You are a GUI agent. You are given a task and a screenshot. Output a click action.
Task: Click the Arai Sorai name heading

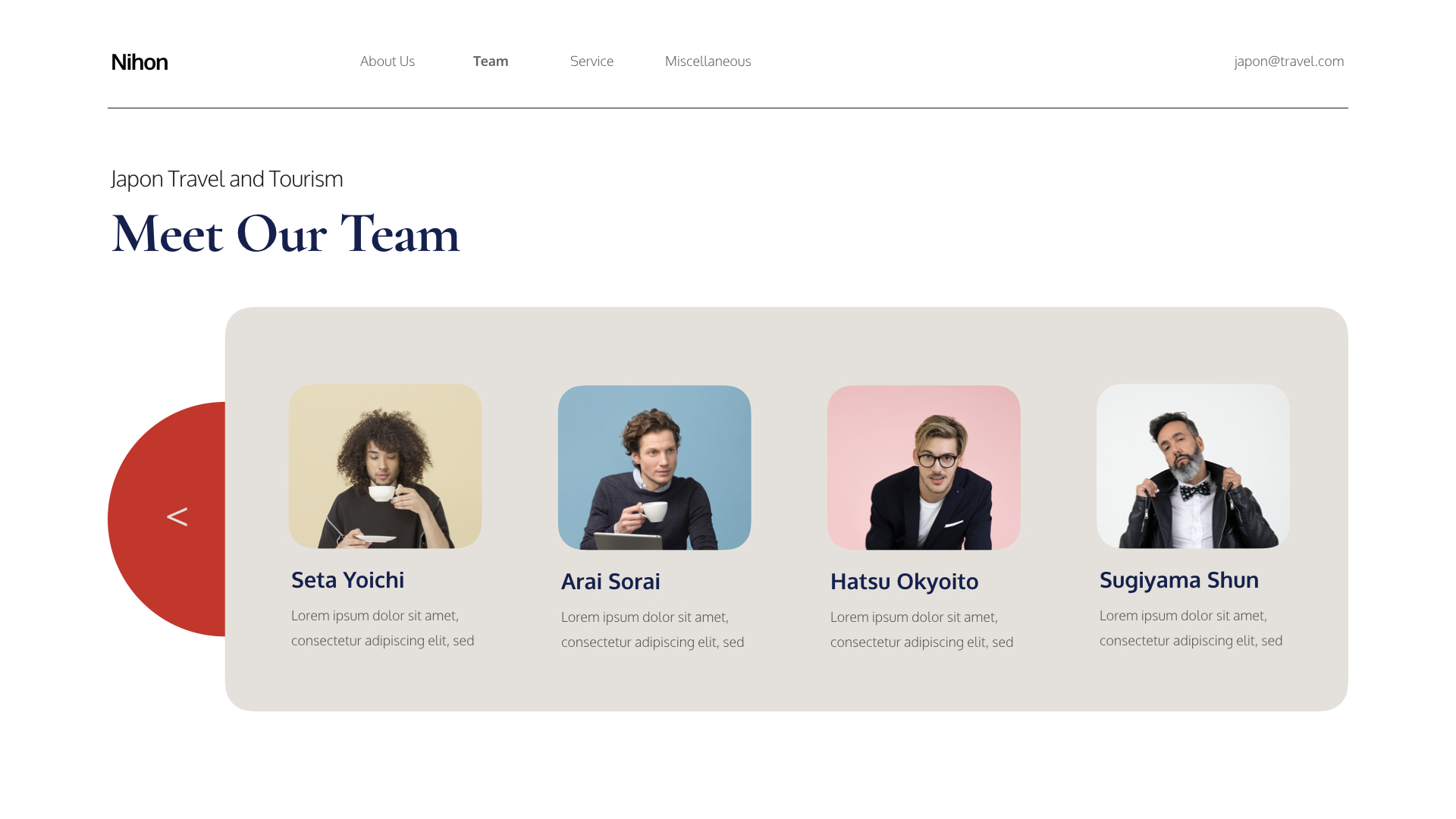(x=610, y=581)
